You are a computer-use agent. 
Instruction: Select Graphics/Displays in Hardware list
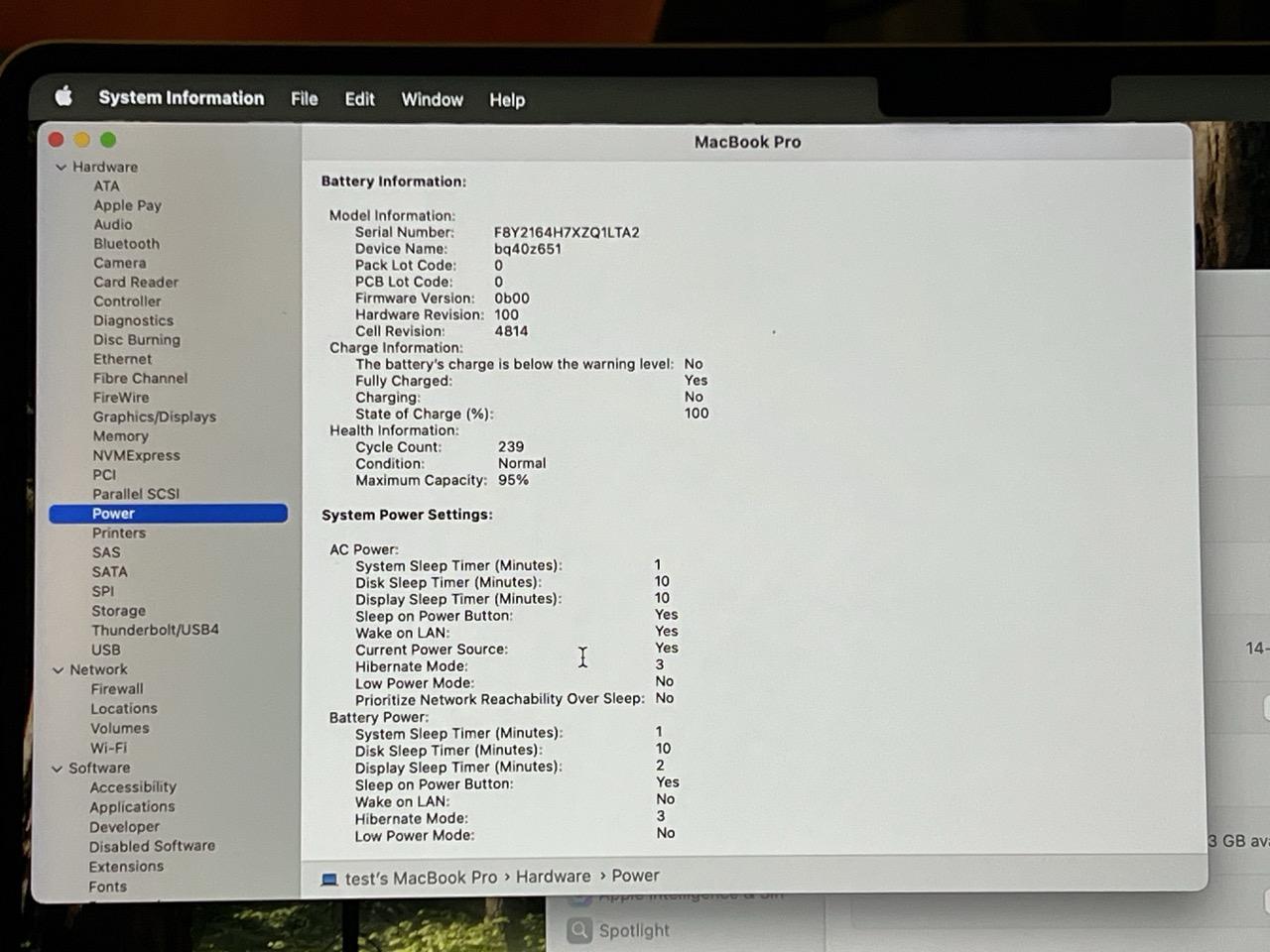[154, 416]
